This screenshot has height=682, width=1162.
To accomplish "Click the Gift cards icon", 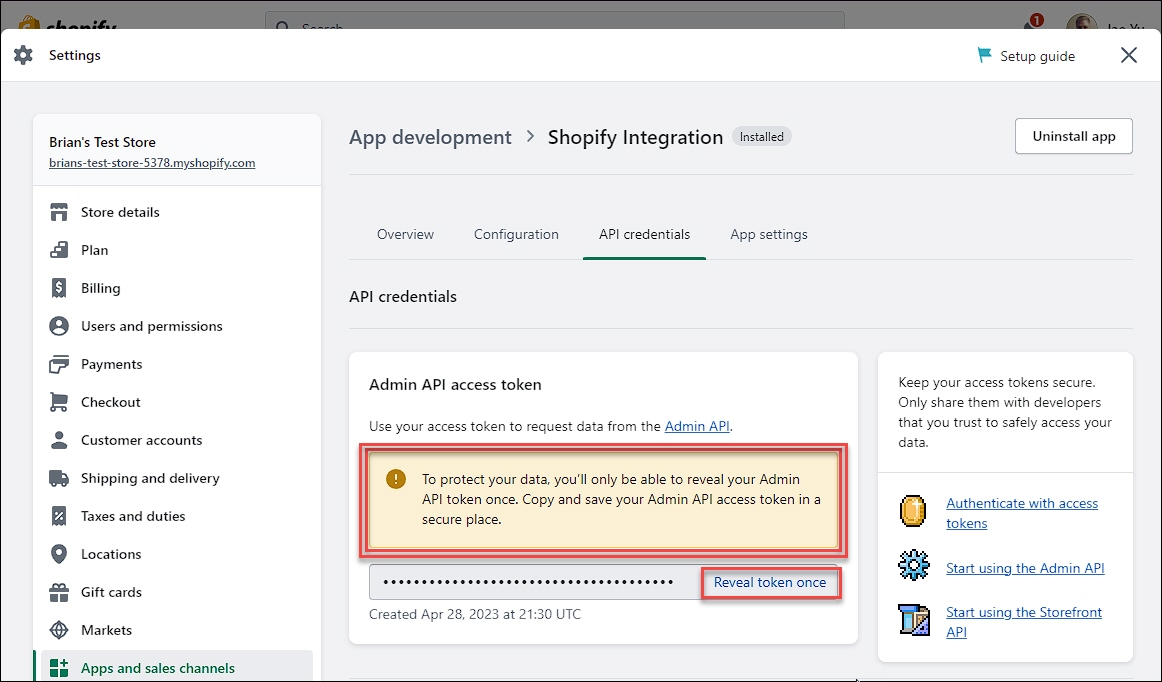I will point(59,592).
